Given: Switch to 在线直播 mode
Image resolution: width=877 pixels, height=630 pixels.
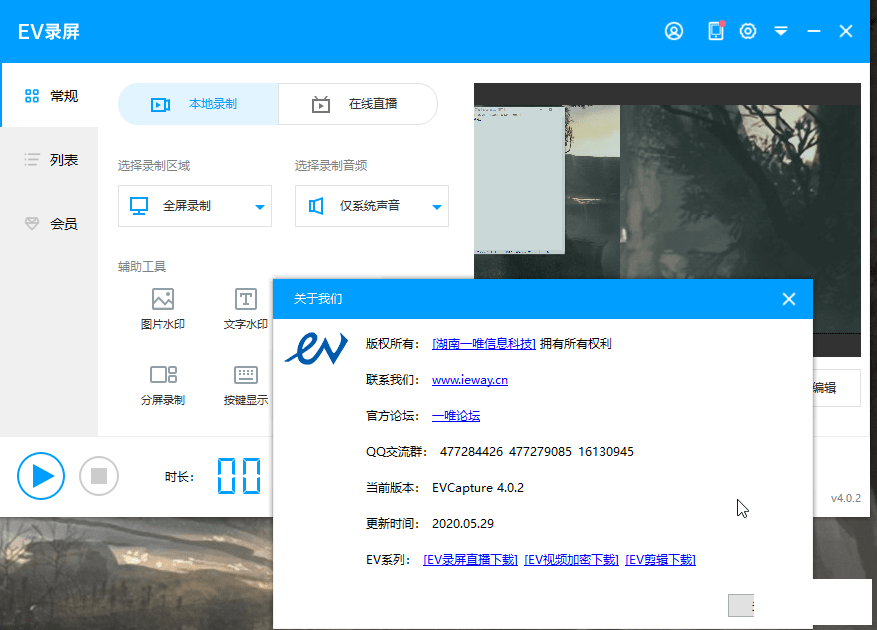Looking at the screenshot, I should pyautogui.click(x=358, y=104).
